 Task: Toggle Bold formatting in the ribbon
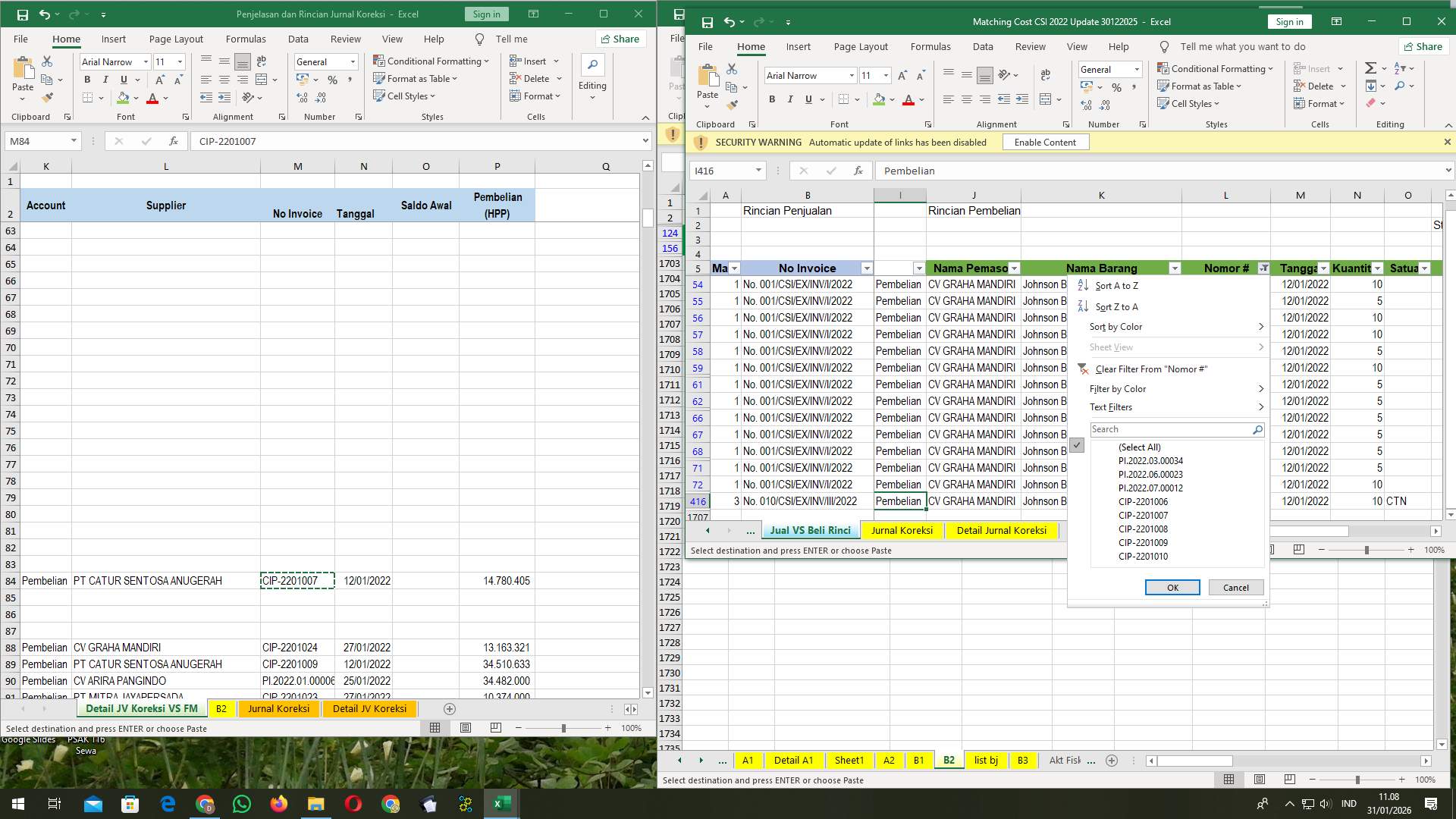[772, 99]
